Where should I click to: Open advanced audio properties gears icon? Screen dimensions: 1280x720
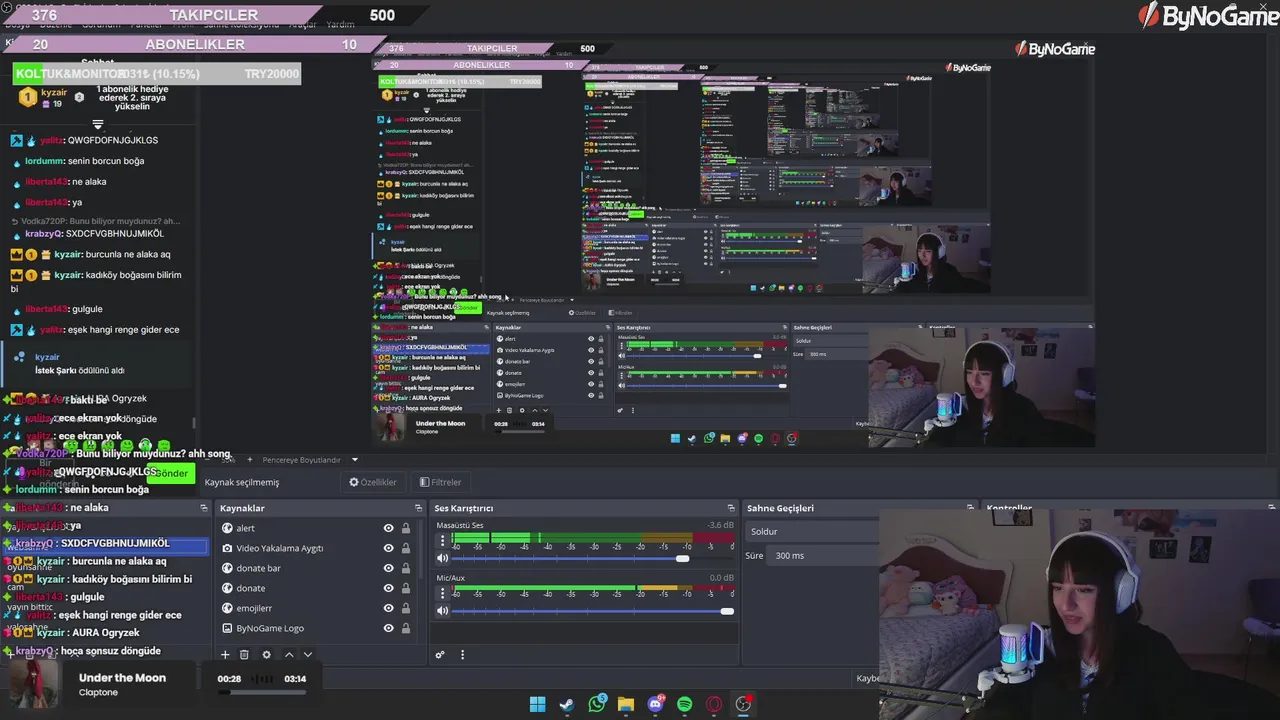point(440,655)
